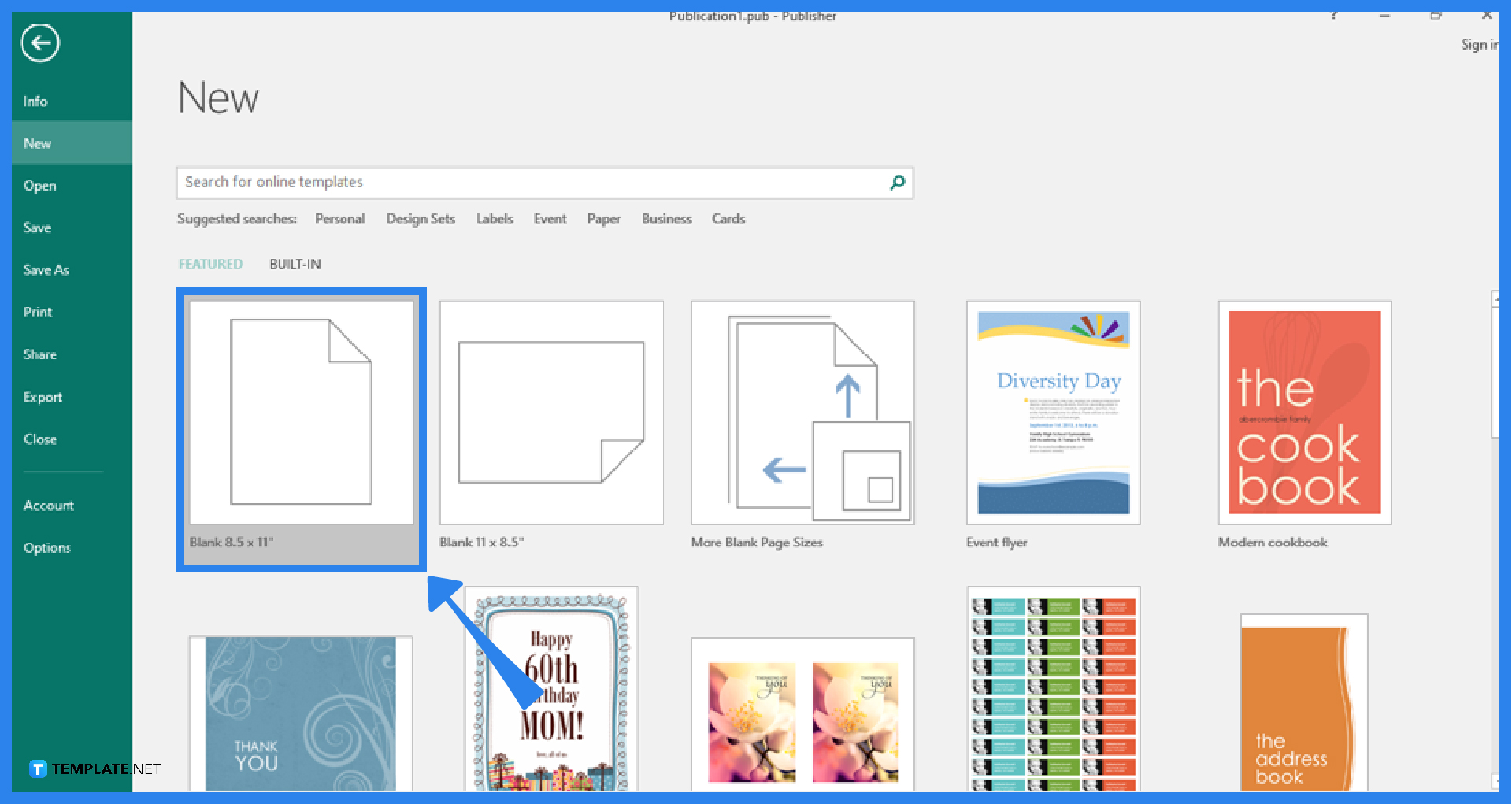Image resolution: width=1512 pixels, height=804 pixels.
Task: Click the Cards suggested search
Action: point(728,218)
